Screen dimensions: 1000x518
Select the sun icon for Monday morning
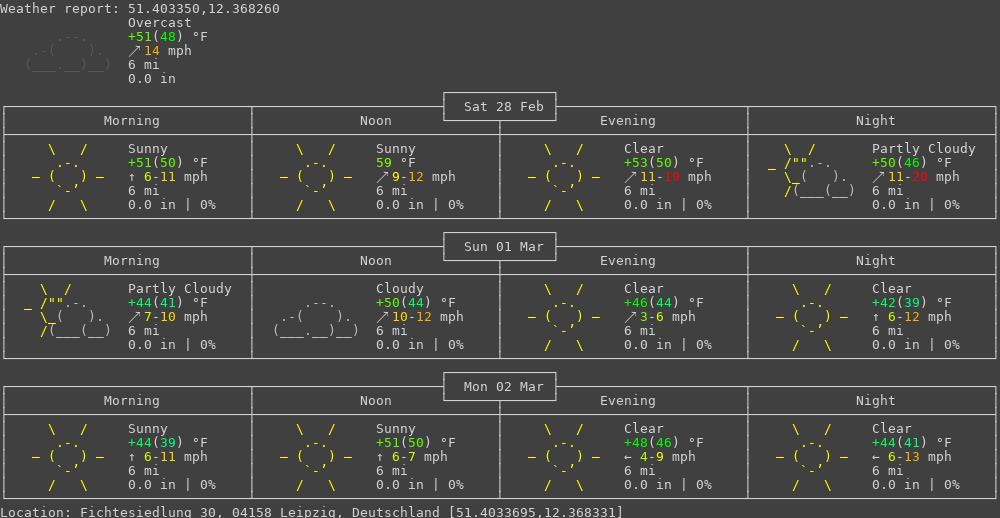[68, 457]
